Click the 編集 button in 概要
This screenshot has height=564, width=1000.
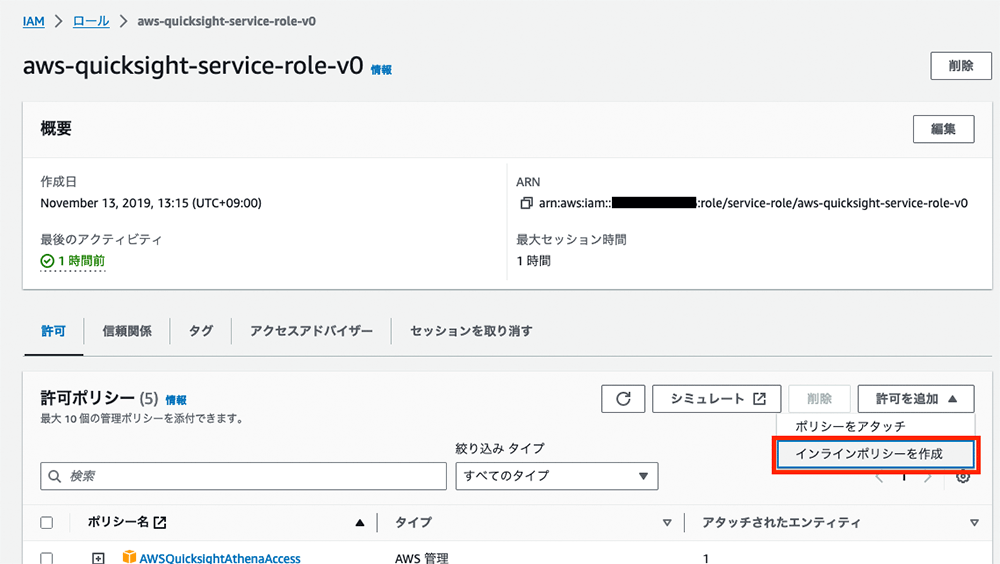point(943,129)
